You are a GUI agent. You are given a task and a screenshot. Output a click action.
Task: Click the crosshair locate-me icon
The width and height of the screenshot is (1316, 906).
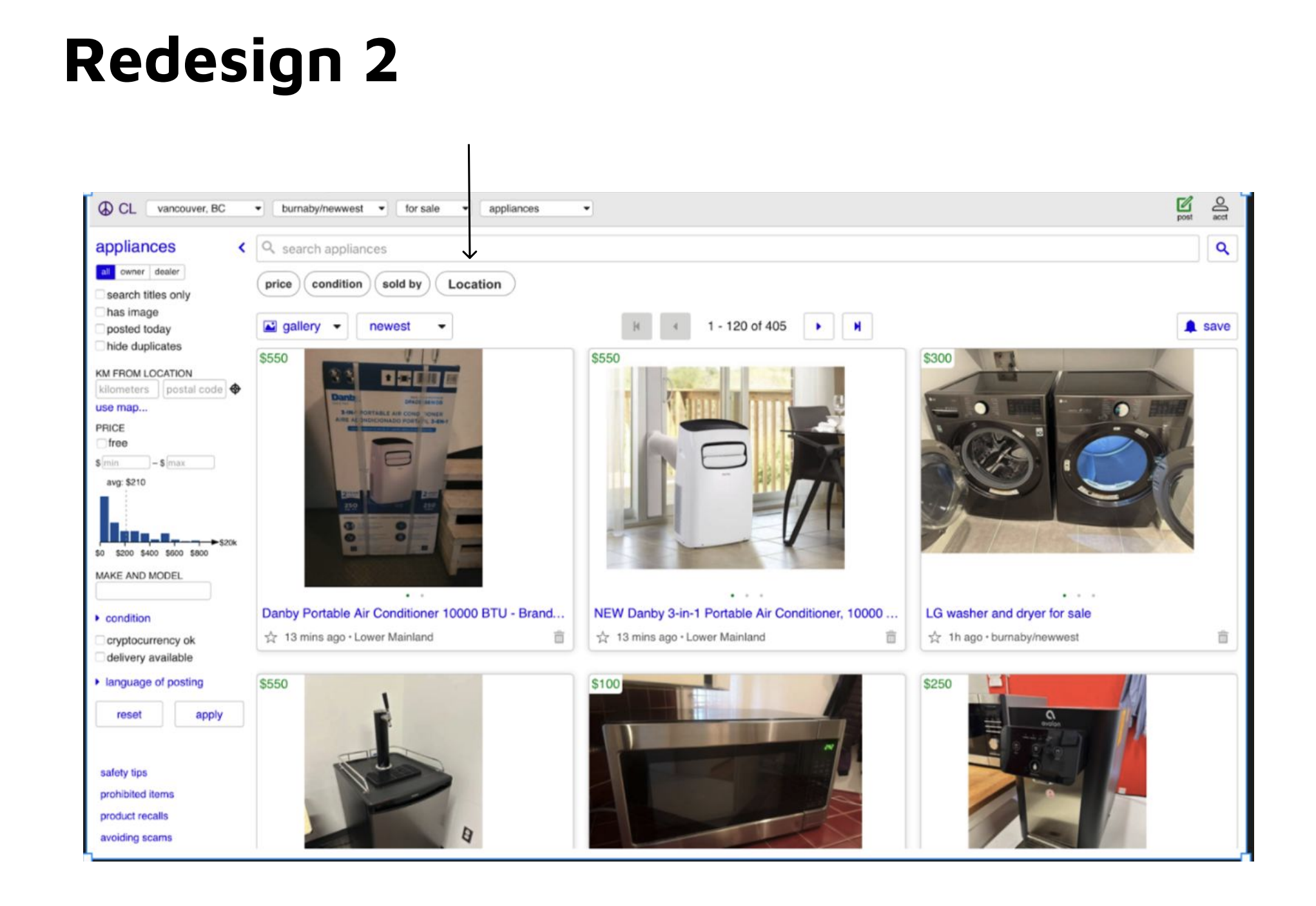pos(236,389)
